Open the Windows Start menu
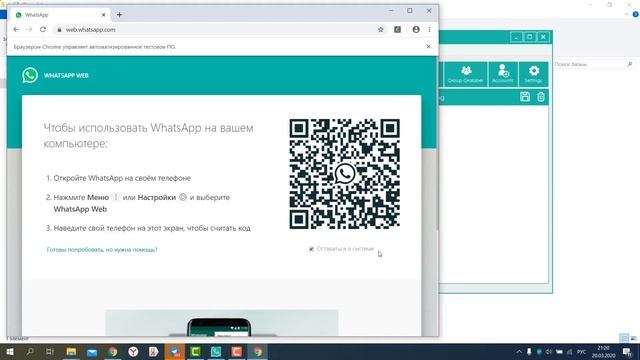The width and height of the screenshot is (640, 360). [10, 351]
